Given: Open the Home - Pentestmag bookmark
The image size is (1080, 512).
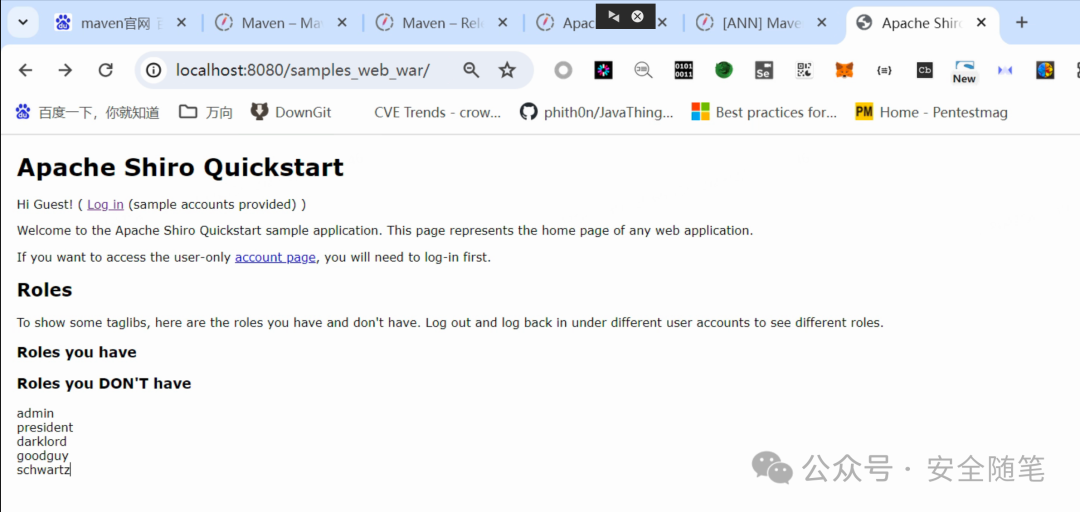Looking at the screenshot, I should (x=932, y=112).
